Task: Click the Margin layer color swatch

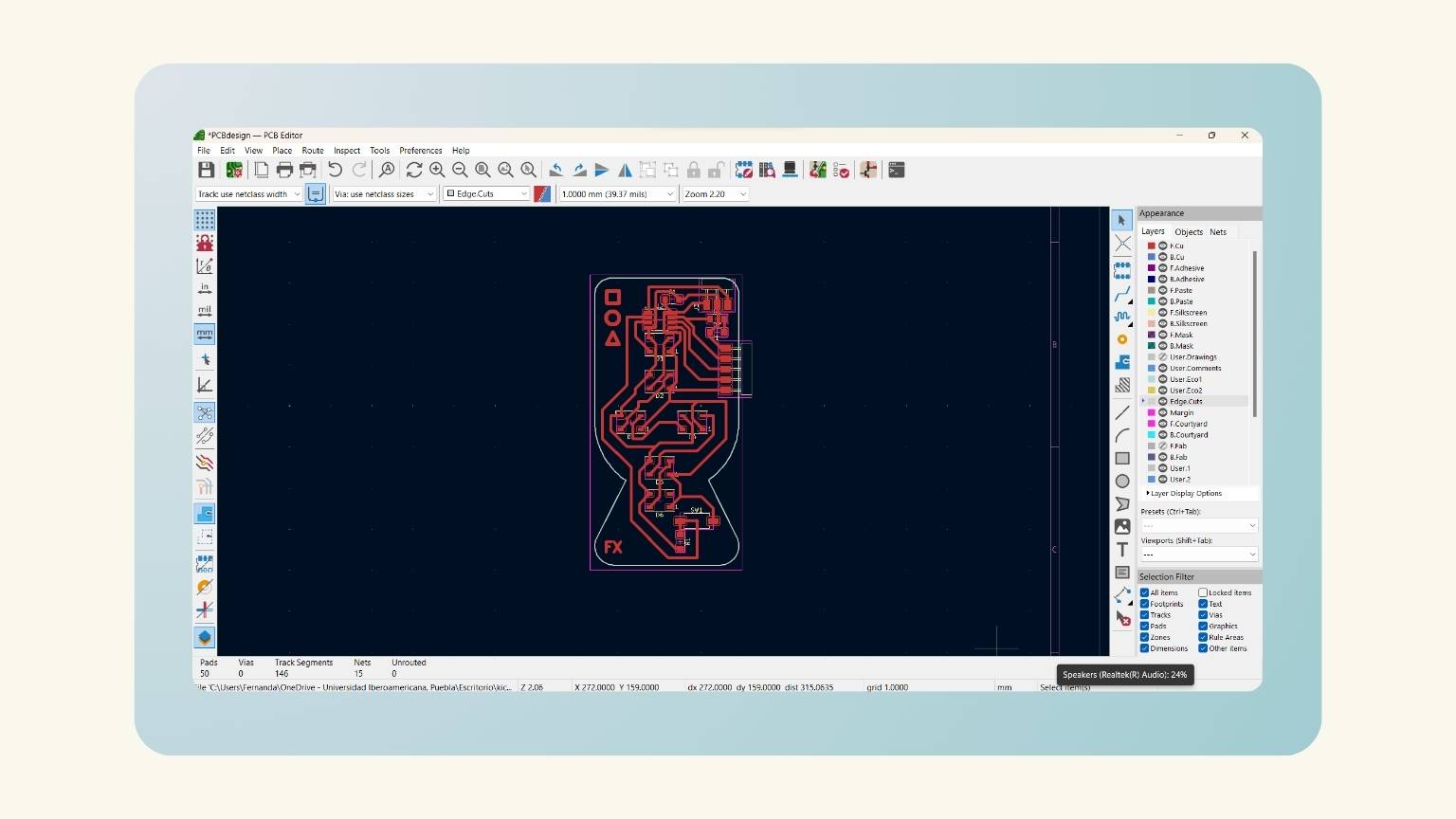Action: (x=1152, y=413)
